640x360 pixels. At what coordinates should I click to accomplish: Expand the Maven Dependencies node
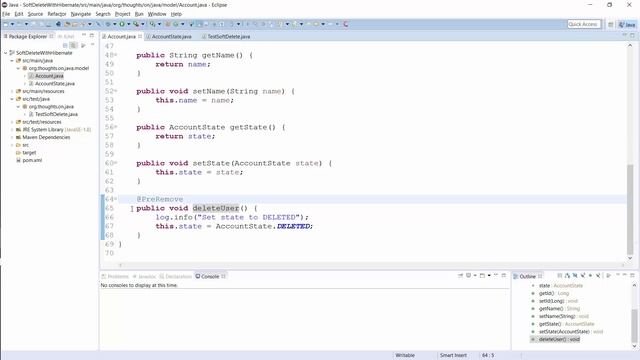pos(12,137)
